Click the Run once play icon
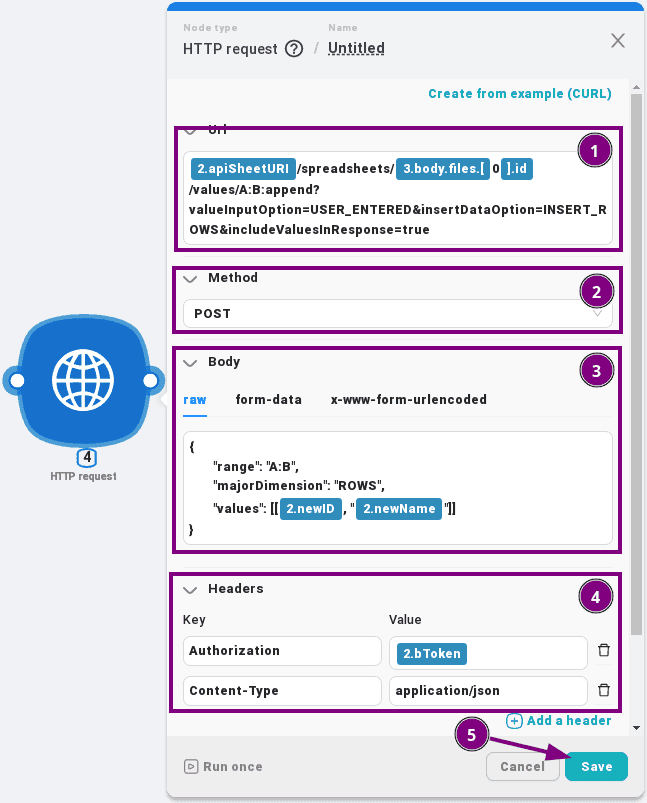This screenshot has height=803, width=647. coord(191,767)
